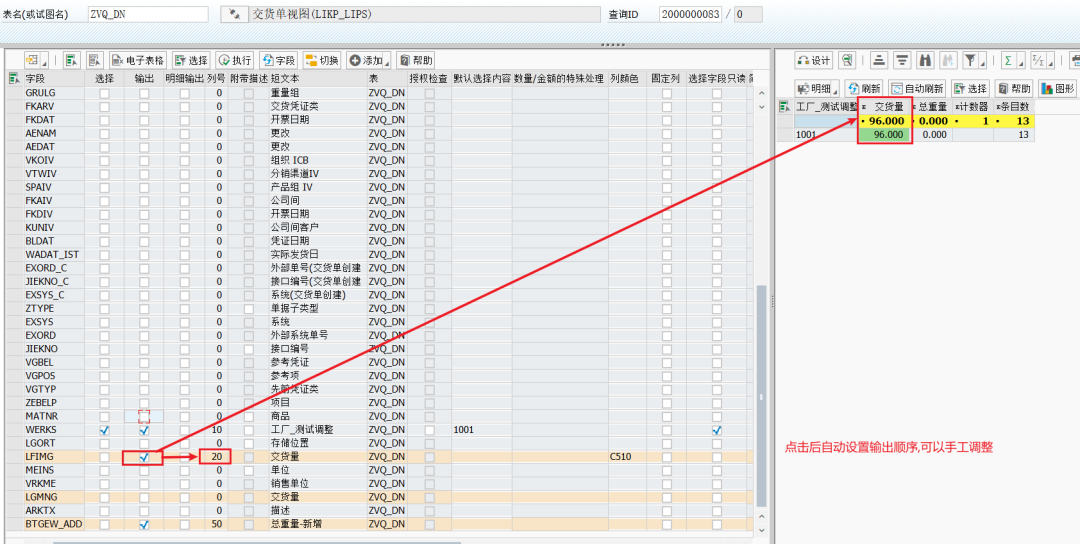Toggle the 输出 checkbox for BTGEW_ADD row
Screen dimensions: 1080x544
144,524
